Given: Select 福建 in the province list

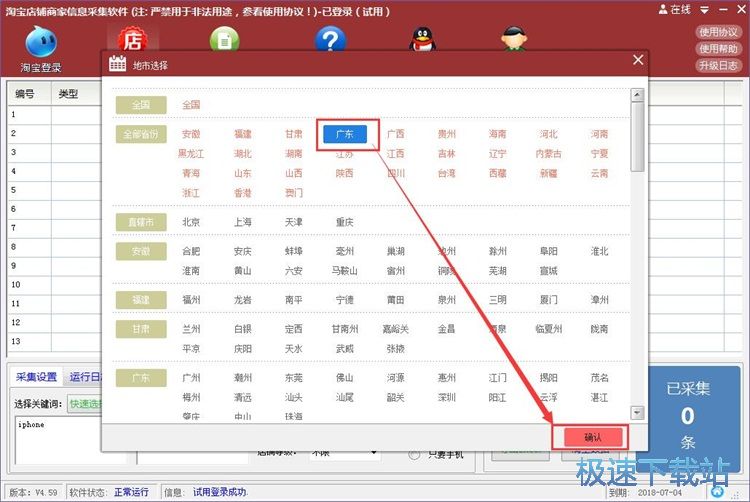Looking at the screenshot, I should point(243,134).
